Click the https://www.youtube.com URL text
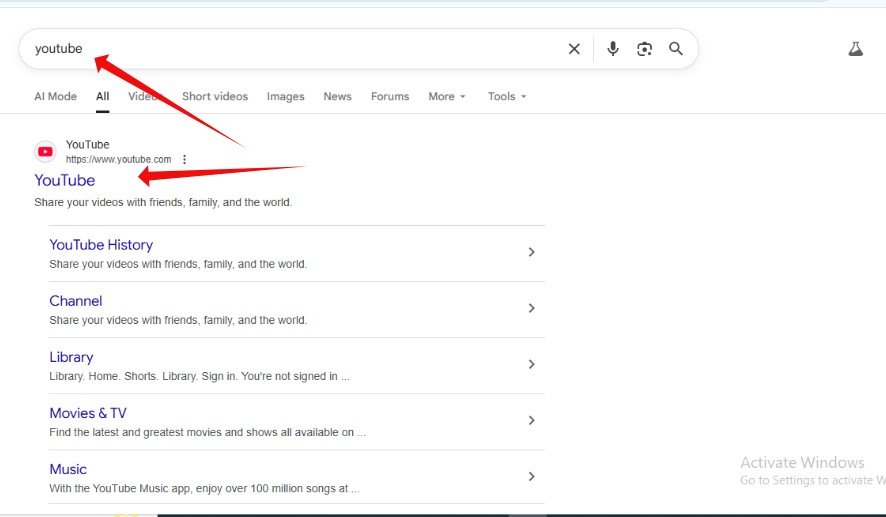Viewport: 886px width, 517px height. (118, 159)
